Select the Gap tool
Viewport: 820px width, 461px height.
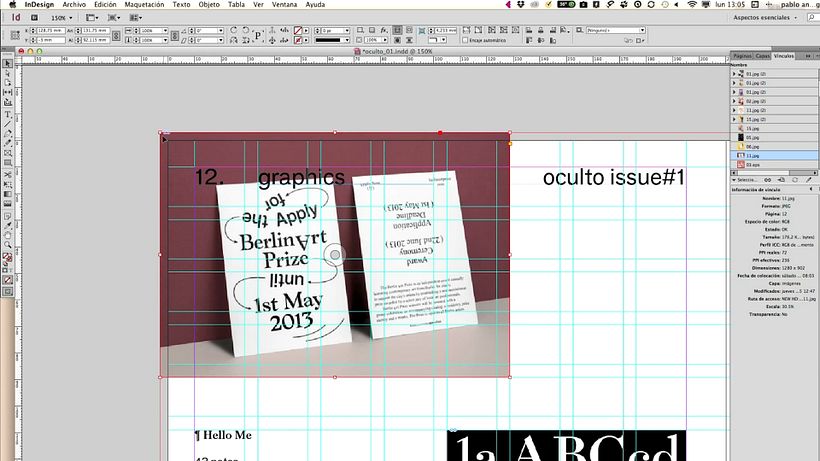tap(8, 92)
